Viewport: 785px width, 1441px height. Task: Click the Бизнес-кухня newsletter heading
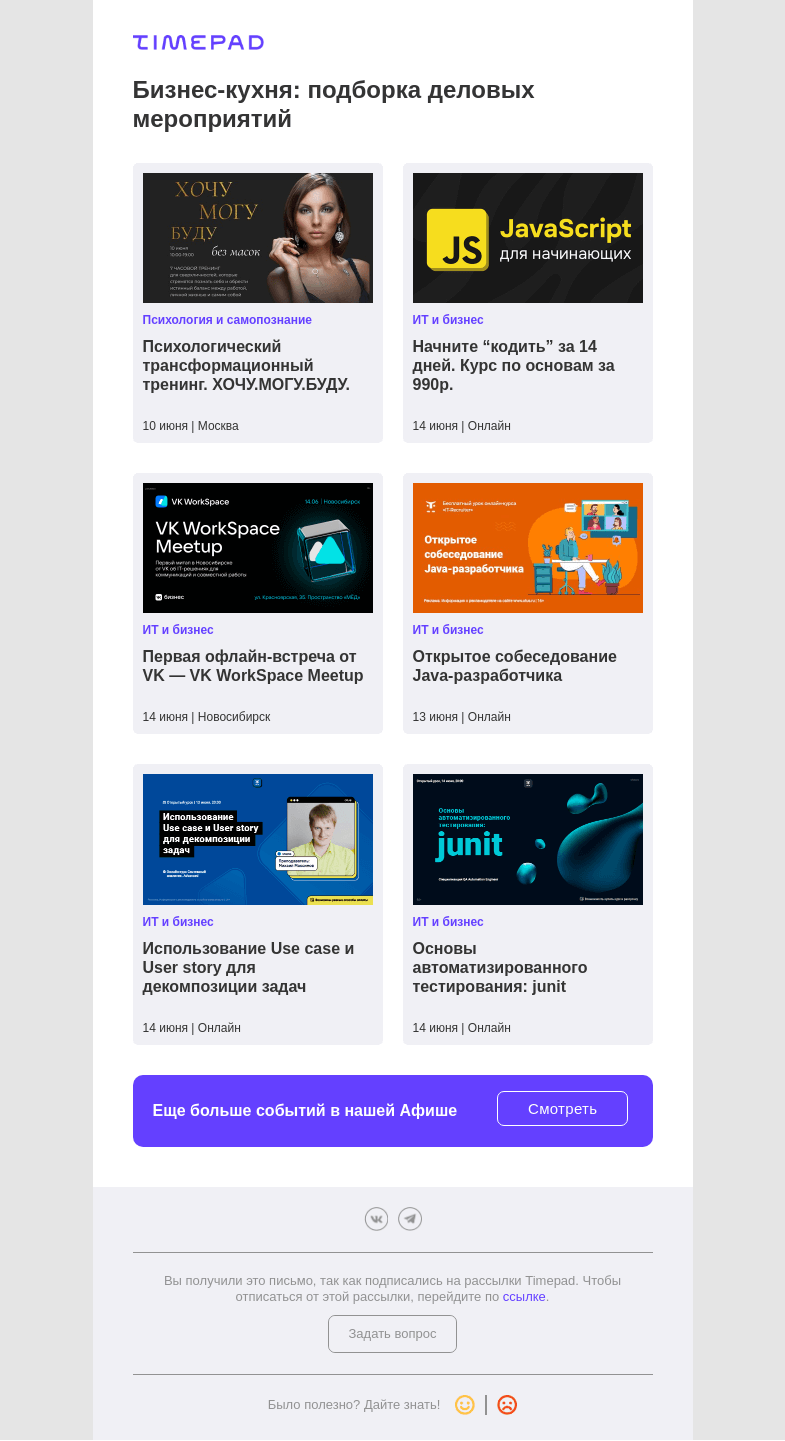click(x=334, y=104)
